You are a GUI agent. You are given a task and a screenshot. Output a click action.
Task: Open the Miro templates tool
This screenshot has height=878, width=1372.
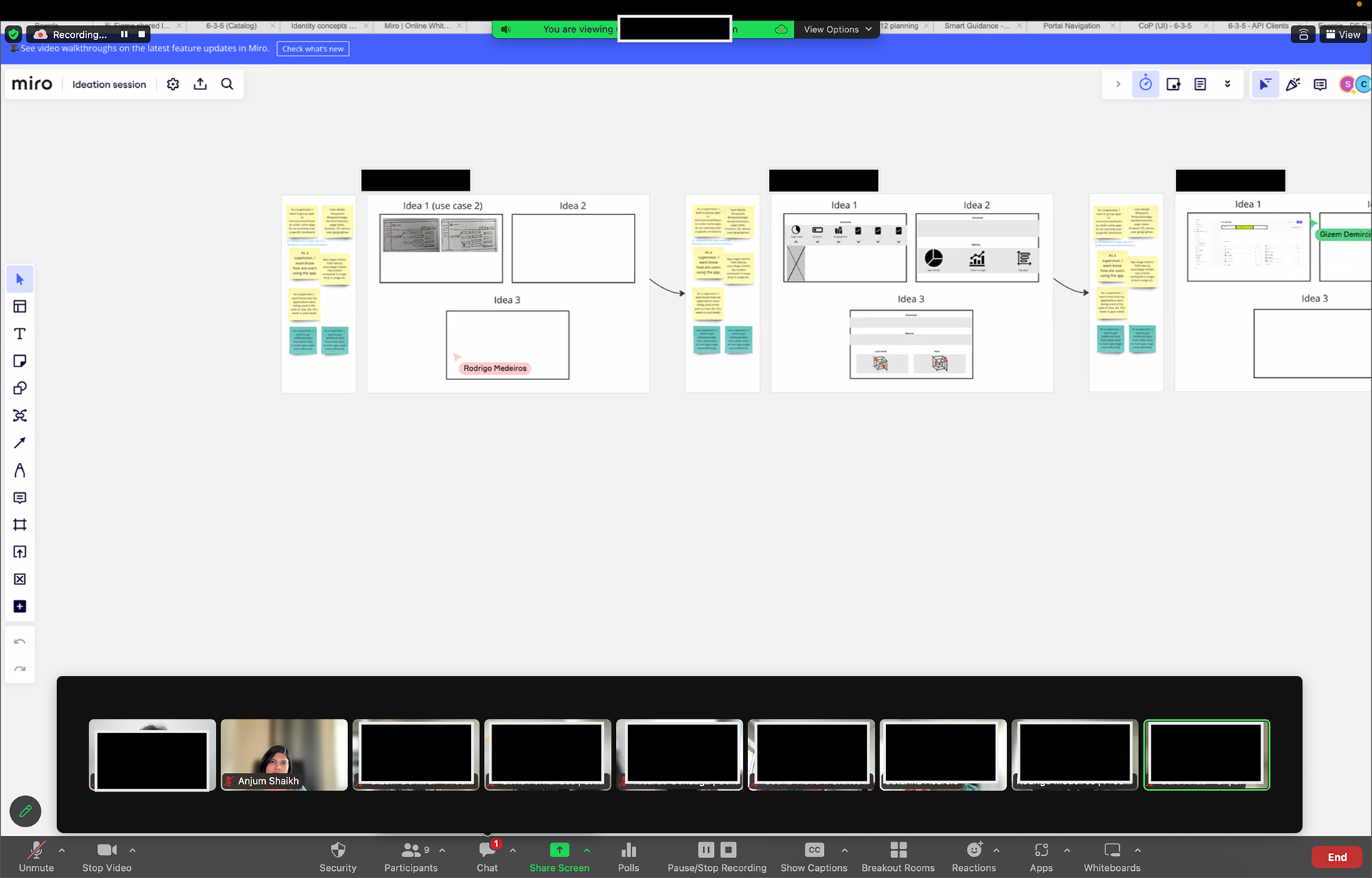(20, 306)
